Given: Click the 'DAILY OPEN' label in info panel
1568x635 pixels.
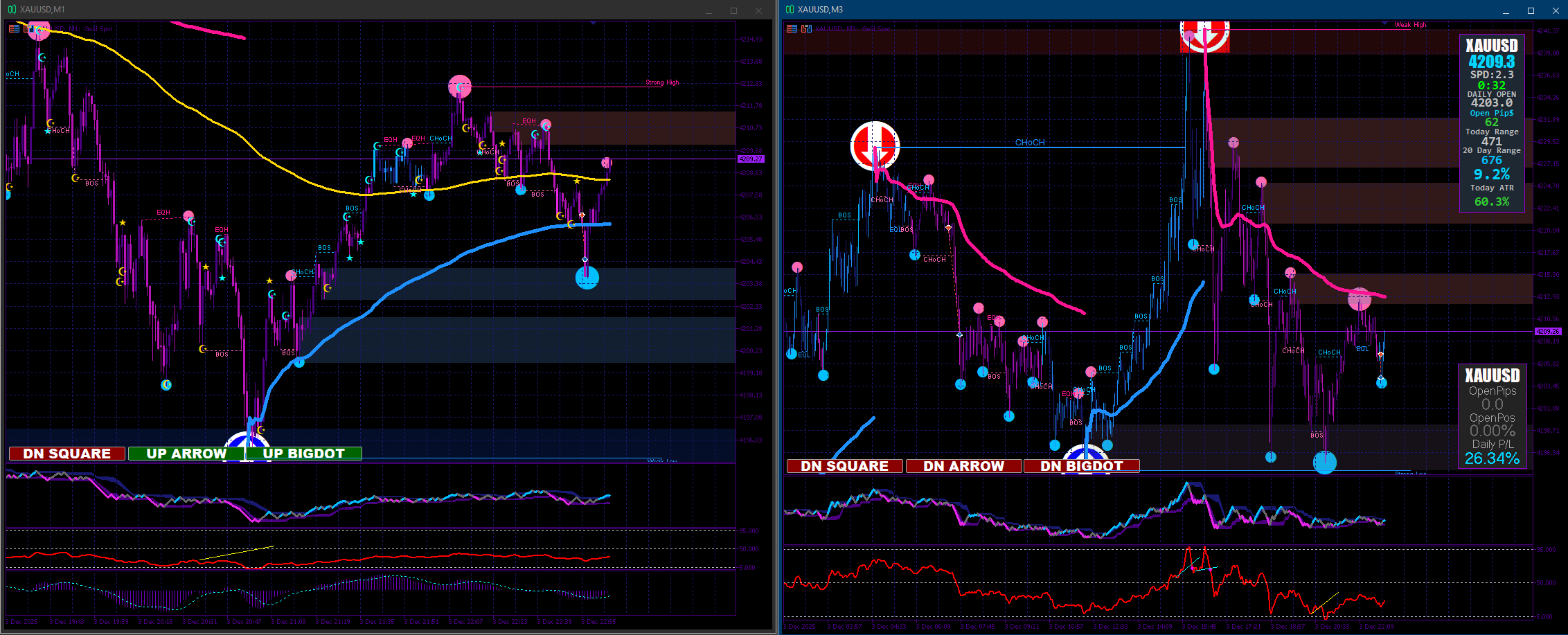Looking at the screenshot, I should (1492, 94).
